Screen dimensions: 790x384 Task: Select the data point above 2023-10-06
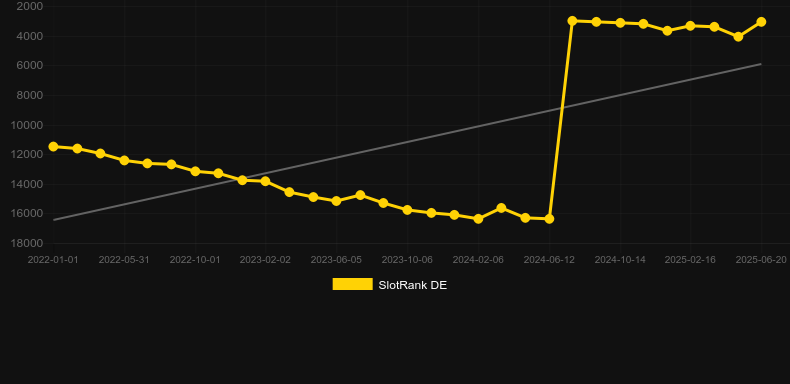(x=408, y=210)
